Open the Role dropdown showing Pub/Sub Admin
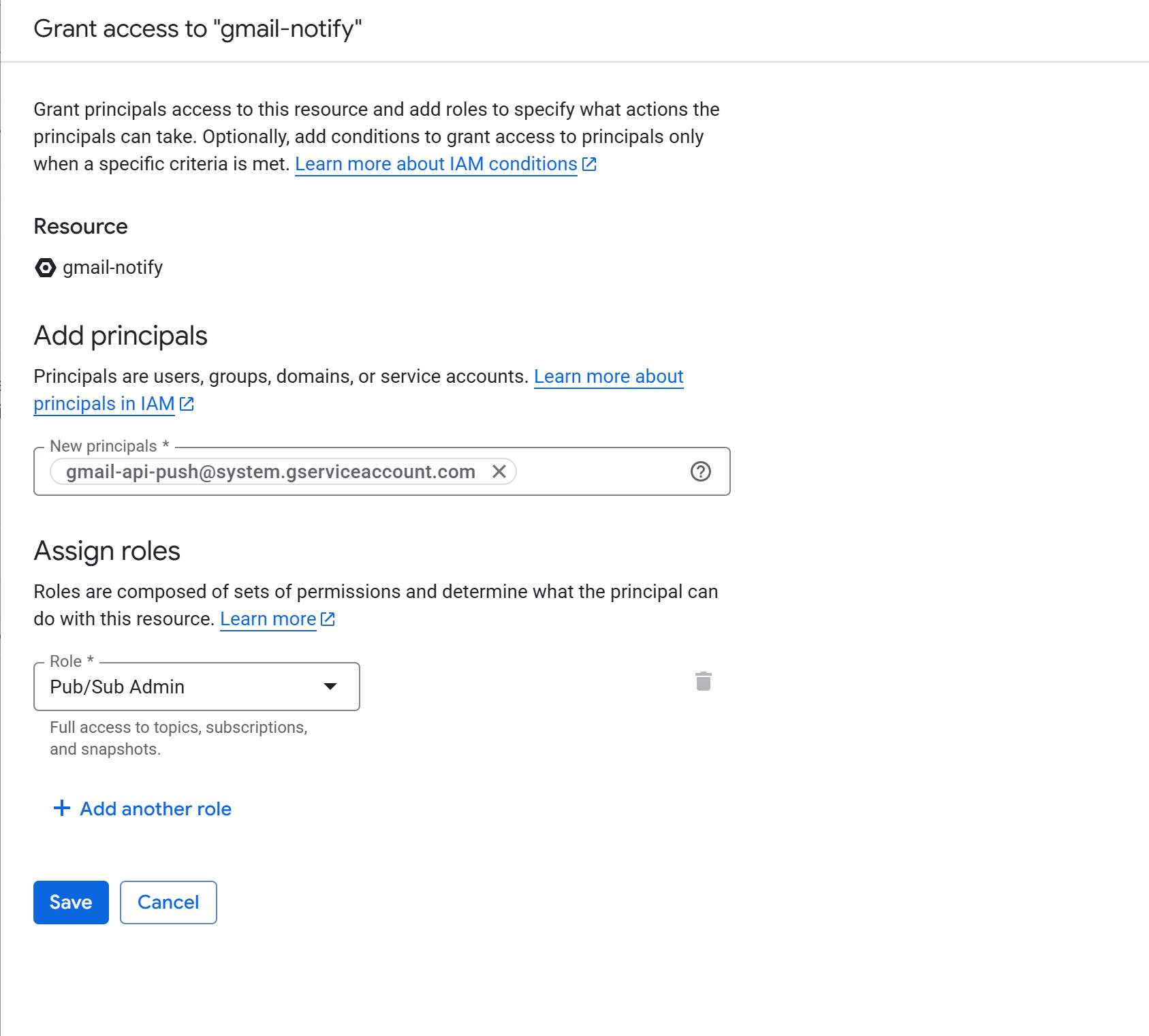 pyautogui.click(x=184, y=687)
